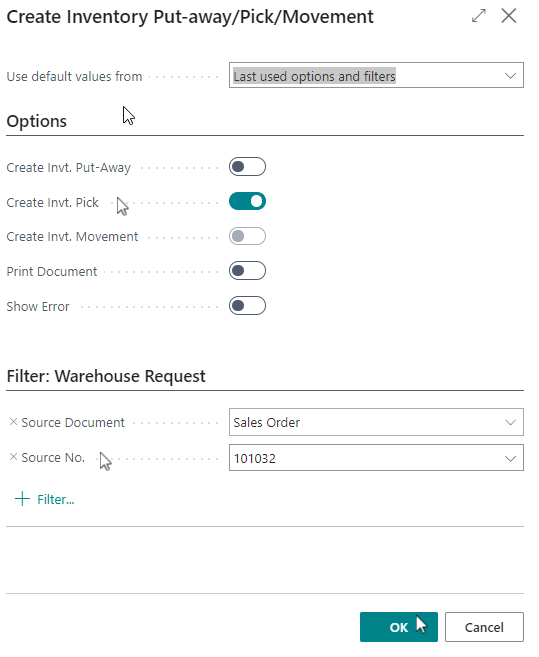Image resolution: width=539 pixels, height=657 pixels.
Task: Enable Create Invt. Put-Away toggle
Action: pos(247,167)
